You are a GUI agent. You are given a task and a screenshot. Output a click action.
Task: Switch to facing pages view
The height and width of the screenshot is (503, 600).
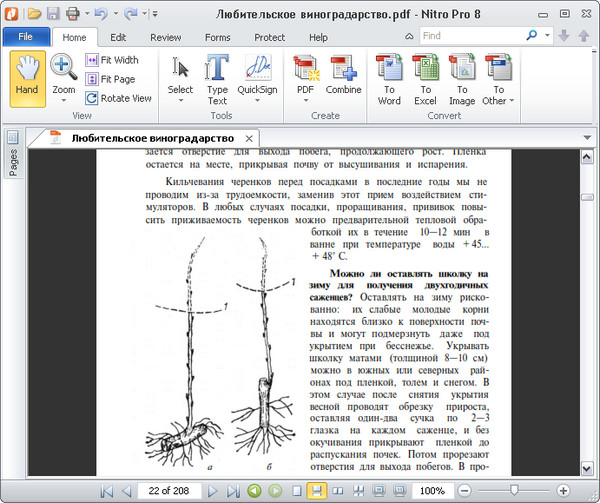tap(337, 491)
